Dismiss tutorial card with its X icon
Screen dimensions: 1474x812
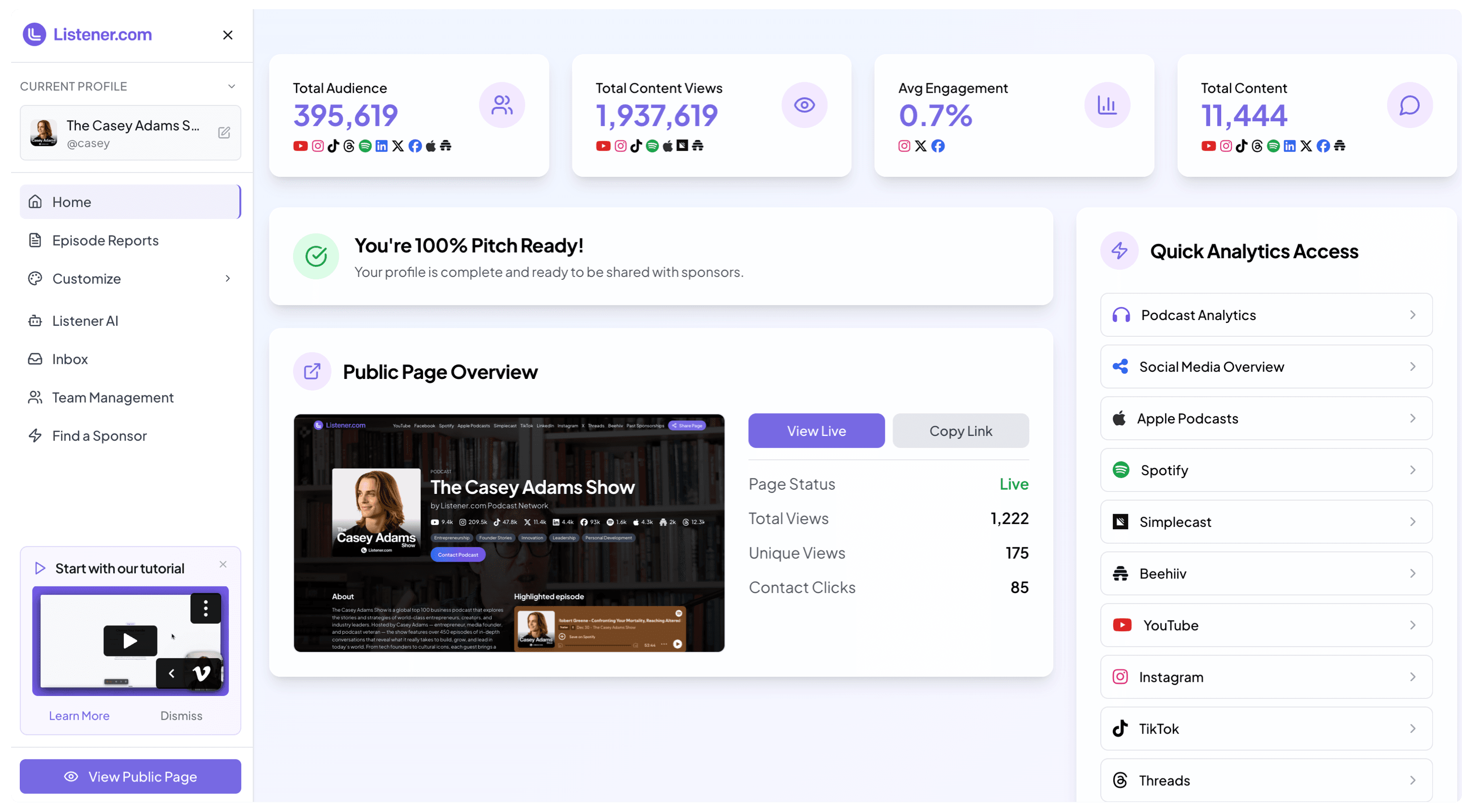pyautogui.click(x=223, y=565)
